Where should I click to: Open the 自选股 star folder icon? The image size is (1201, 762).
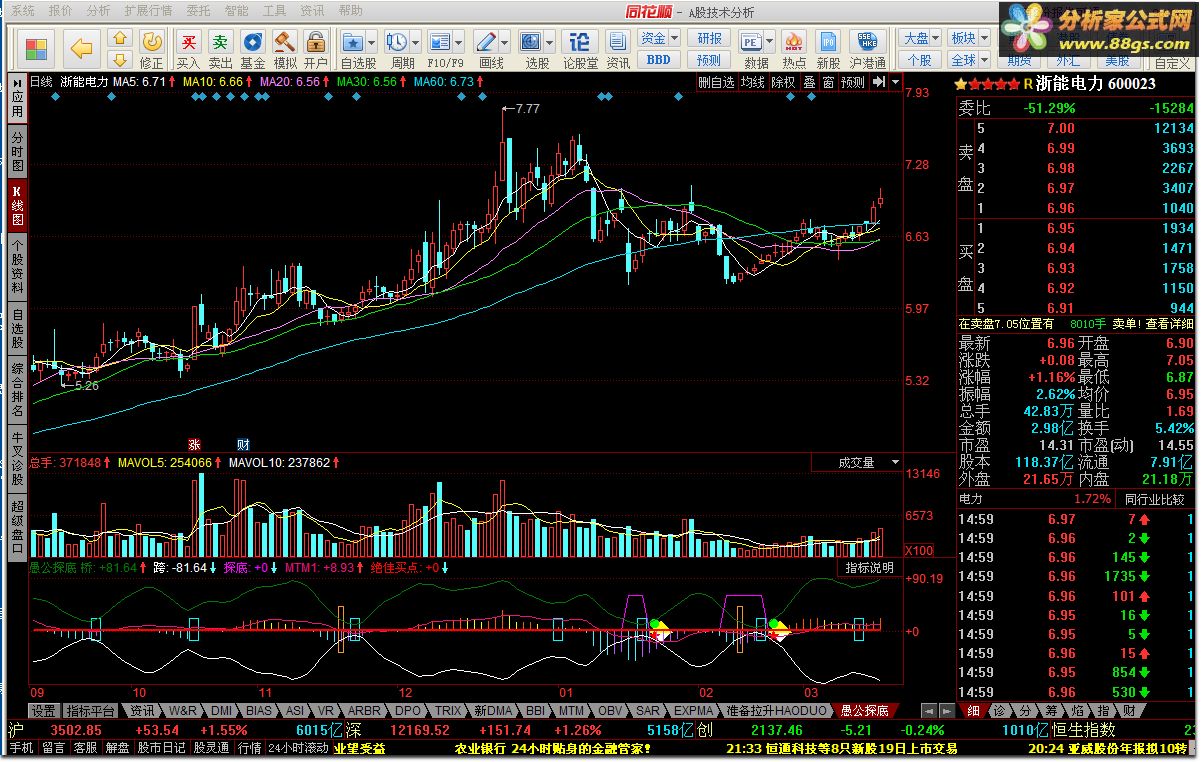pos(352,43)
